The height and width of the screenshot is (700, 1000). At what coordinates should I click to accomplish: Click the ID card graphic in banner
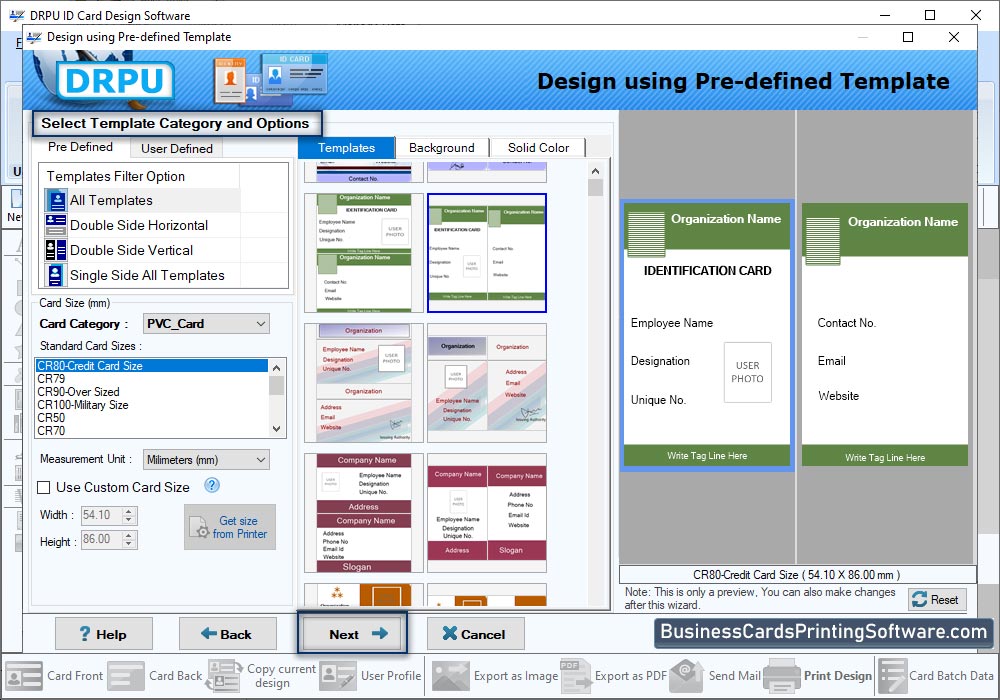(x=270, y=79)
